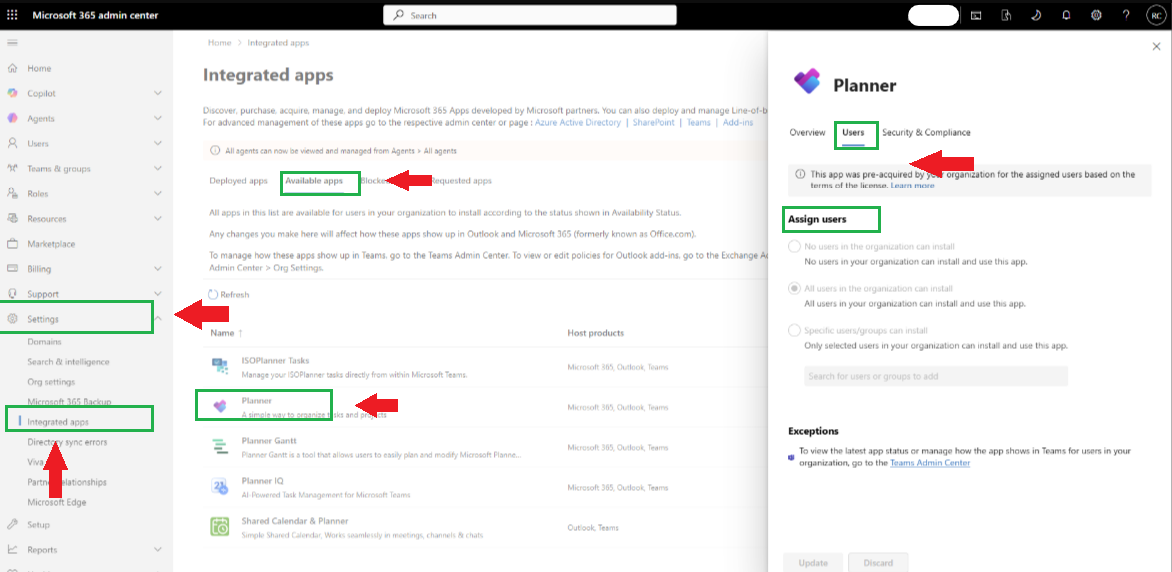Switch to Requested apps tab
This screenshot has width=1172, height=572.
[x=461, y=181]
